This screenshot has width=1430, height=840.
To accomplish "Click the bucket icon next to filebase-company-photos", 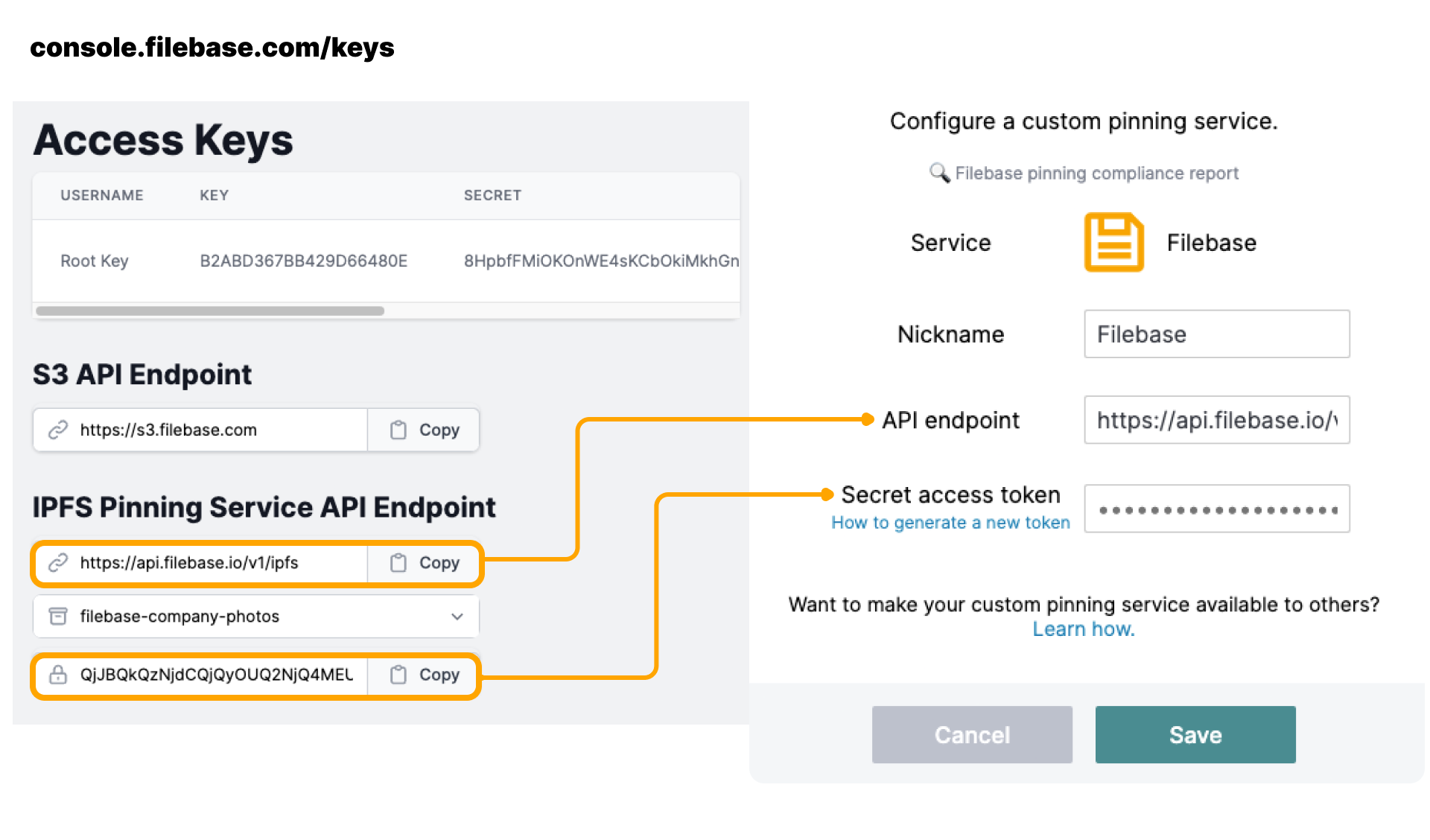I will [58, 617].
